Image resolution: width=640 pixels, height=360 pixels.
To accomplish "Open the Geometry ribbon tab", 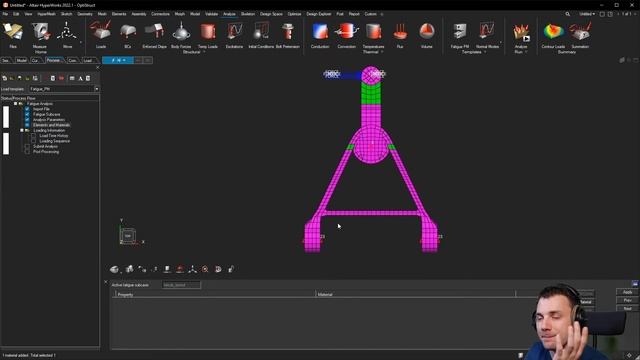I will pyautogui.click(x=85, y=14).
